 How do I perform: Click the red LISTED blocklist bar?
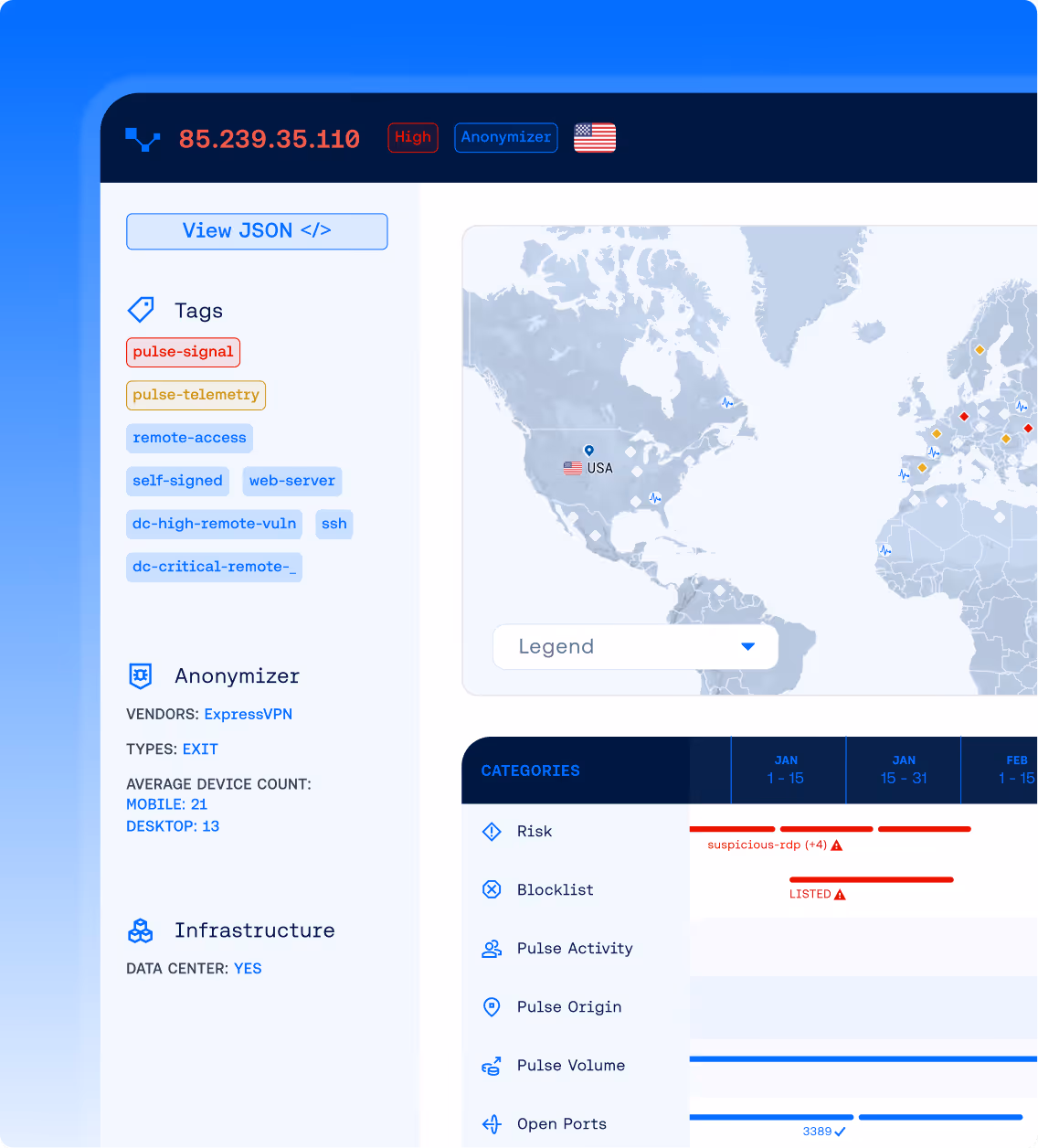click(871, 879)
